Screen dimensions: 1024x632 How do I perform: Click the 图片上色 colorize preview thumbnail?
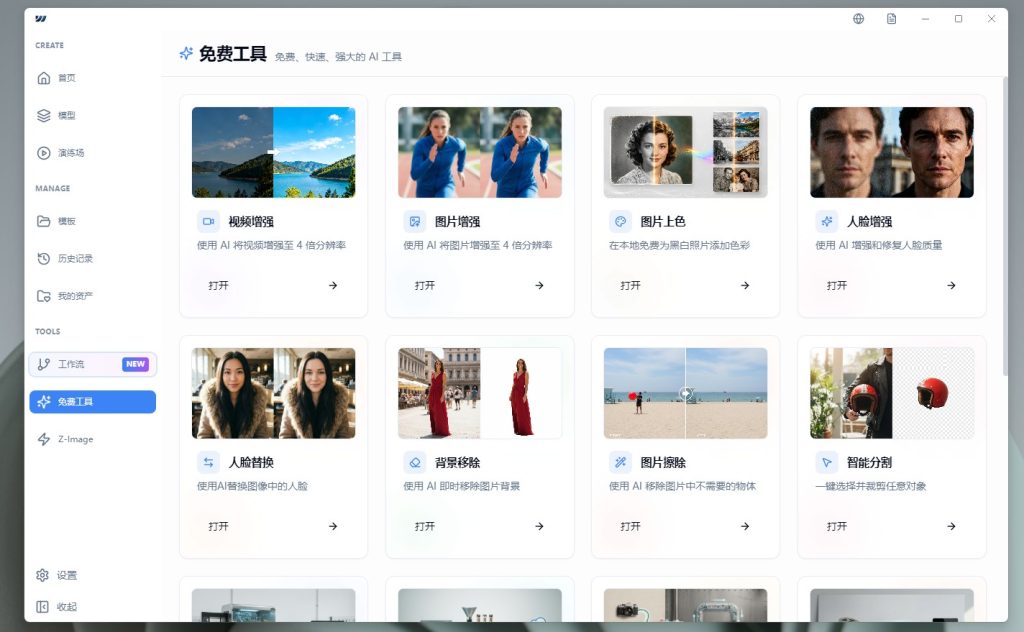[x=686, y=152]
